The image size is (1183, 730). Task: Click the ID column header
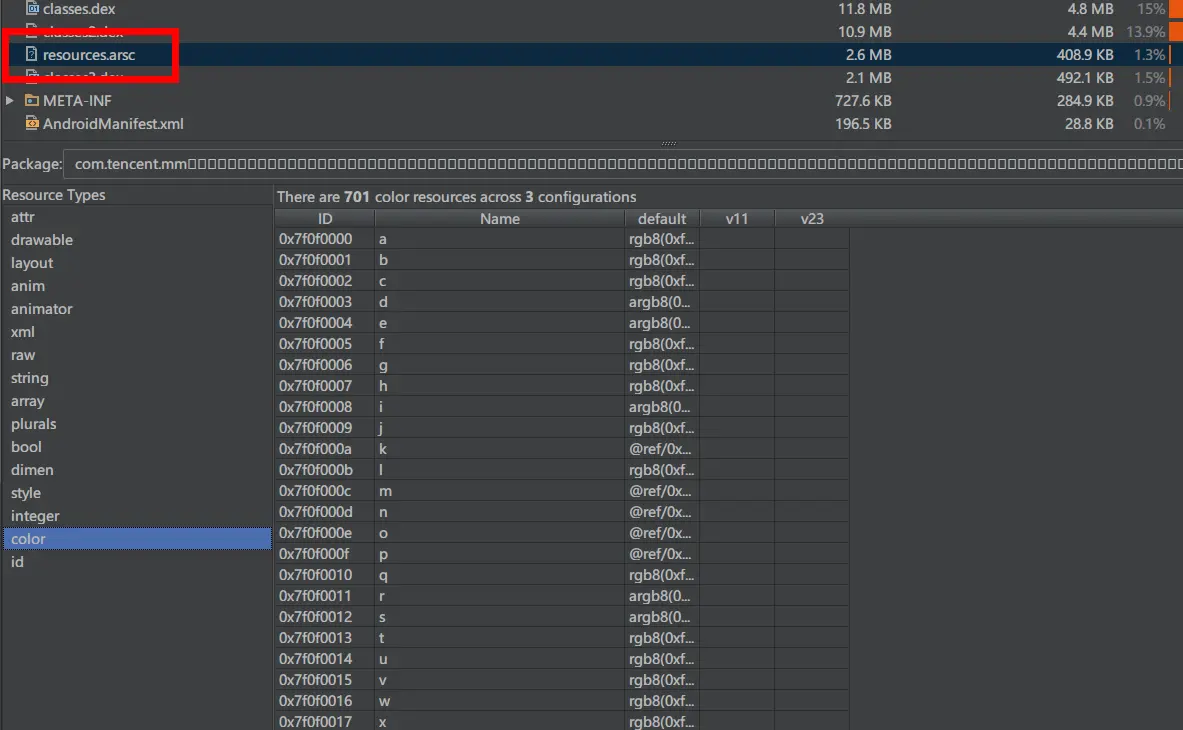[x=324, y=219]
